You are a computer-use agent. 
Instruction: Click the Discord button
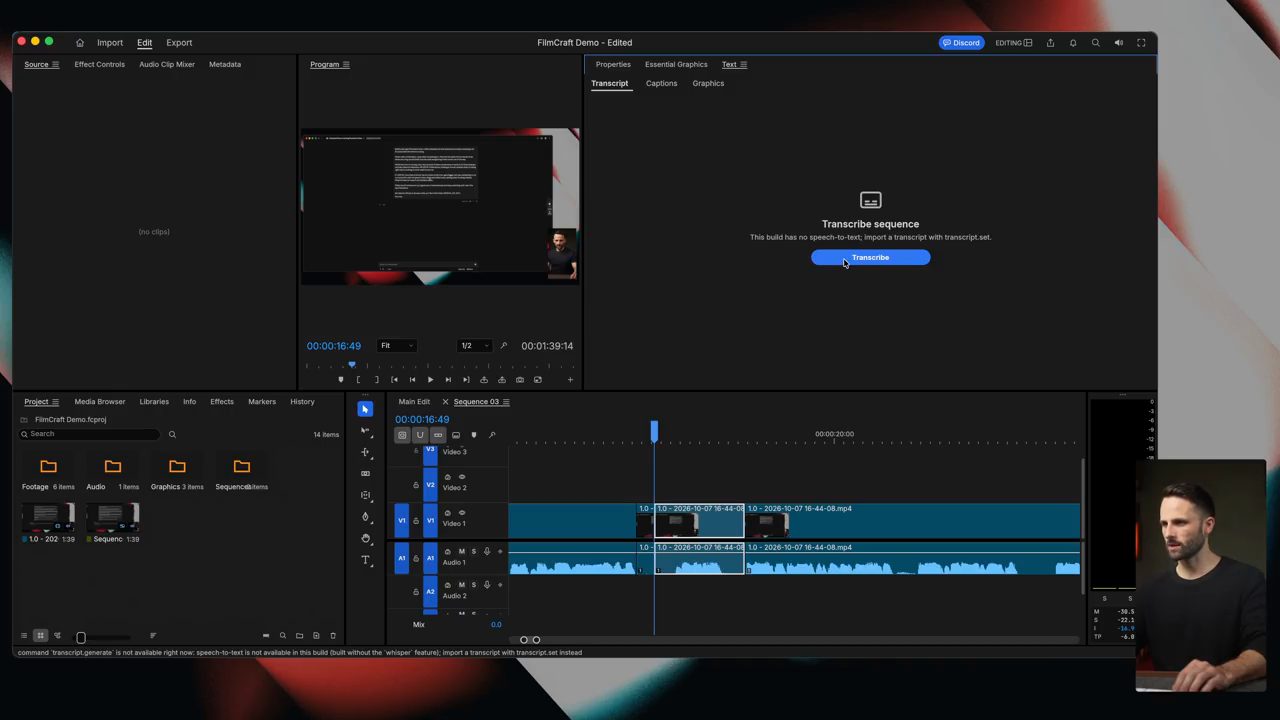coord(961,43)
